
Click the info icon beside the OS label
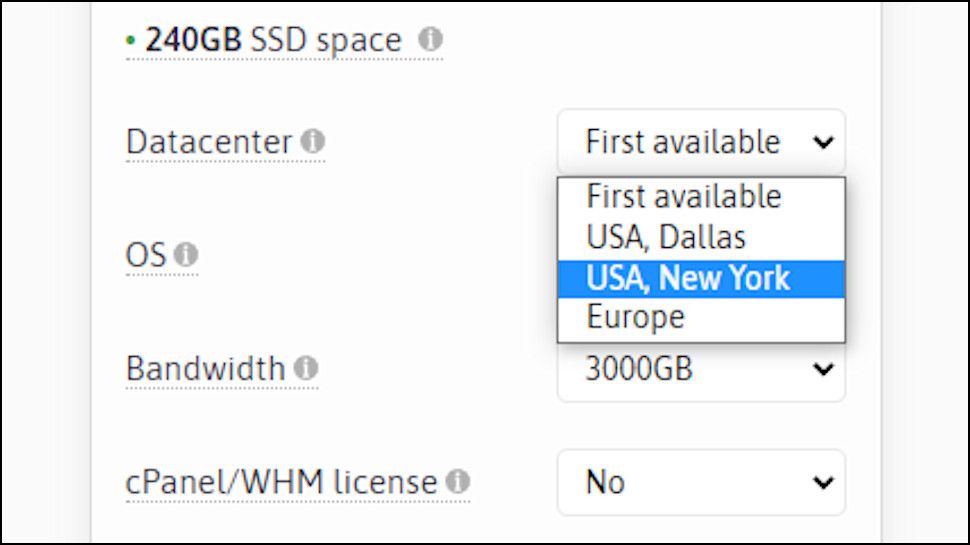point(185,255)
